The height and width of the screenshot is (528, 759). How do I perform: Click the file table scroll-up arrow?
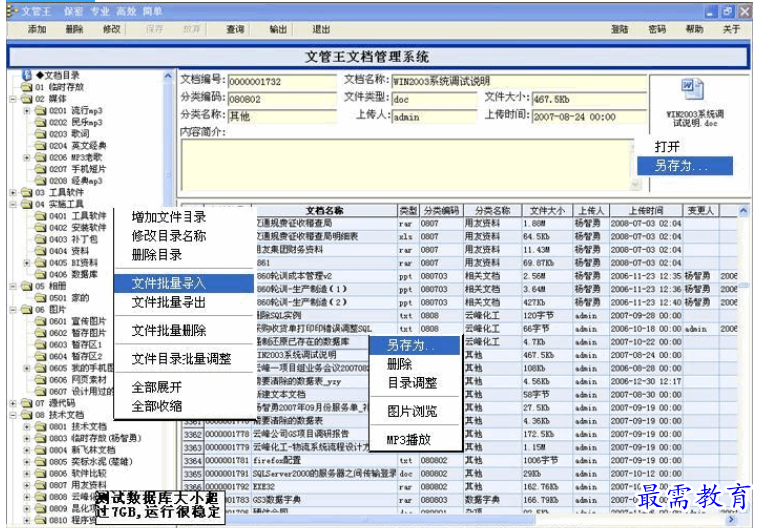point(743,211)
